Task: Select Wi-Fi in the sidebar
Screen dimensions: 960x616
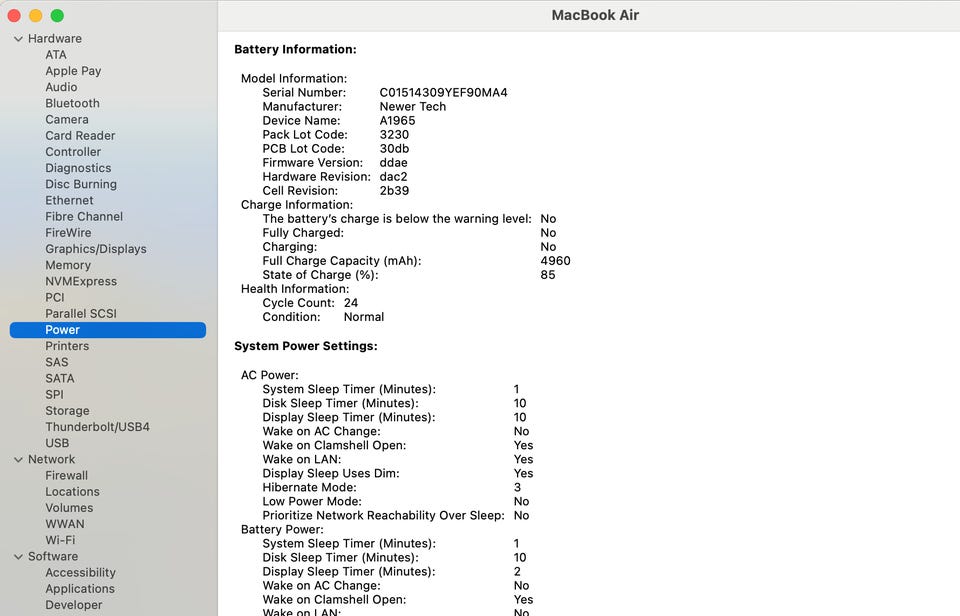Action: 60,540
